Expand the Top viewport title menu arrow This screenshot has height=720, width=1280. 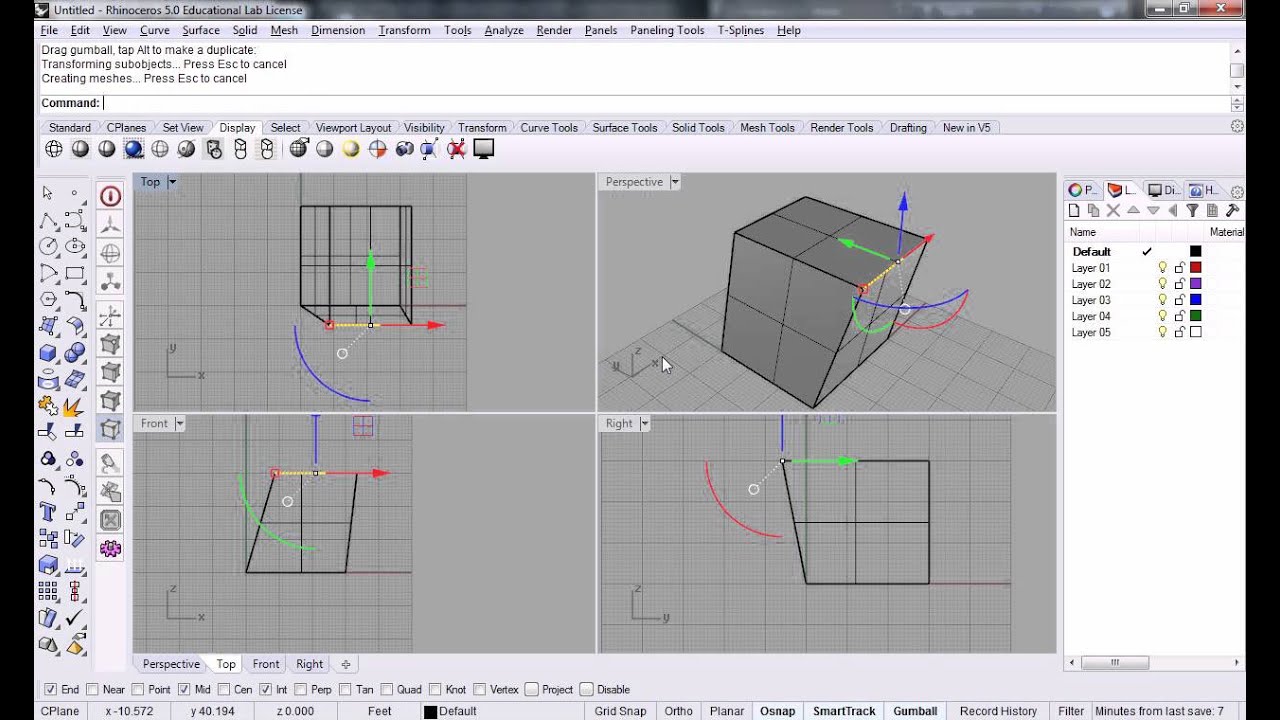click(x=172, y=182)
